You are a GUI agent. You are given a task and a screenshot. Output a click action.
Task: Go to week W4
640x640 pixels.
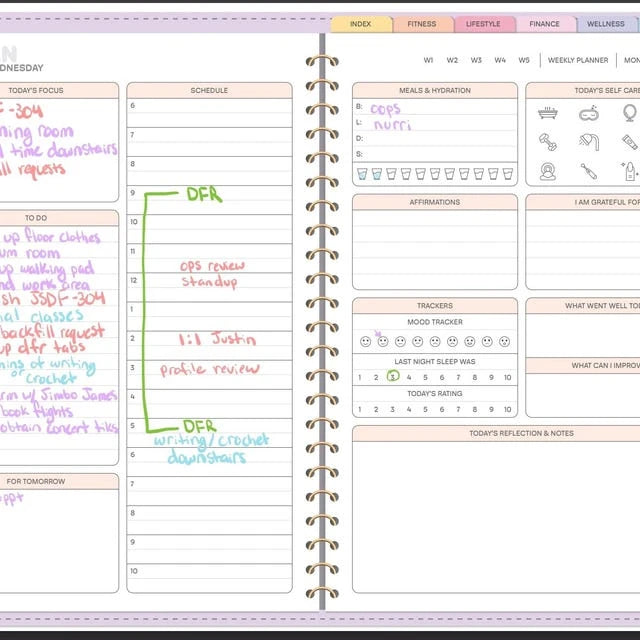500,60
